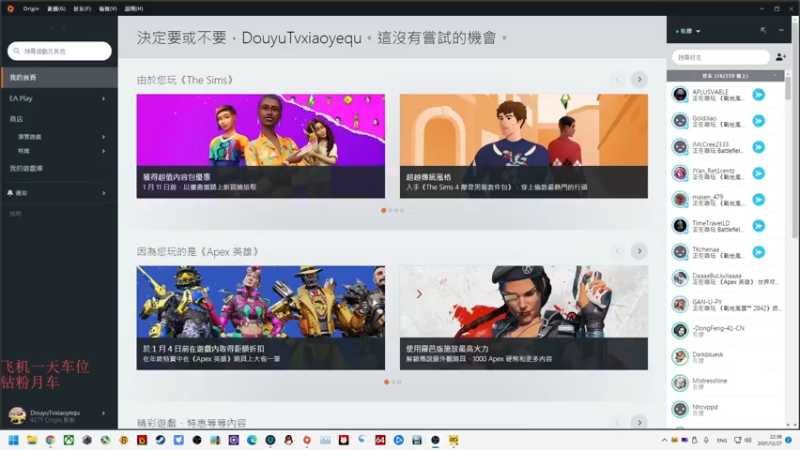Open the View (V) menu in the menu bar
The width and height of the screenshot is (800, 450).
(108, 9)
